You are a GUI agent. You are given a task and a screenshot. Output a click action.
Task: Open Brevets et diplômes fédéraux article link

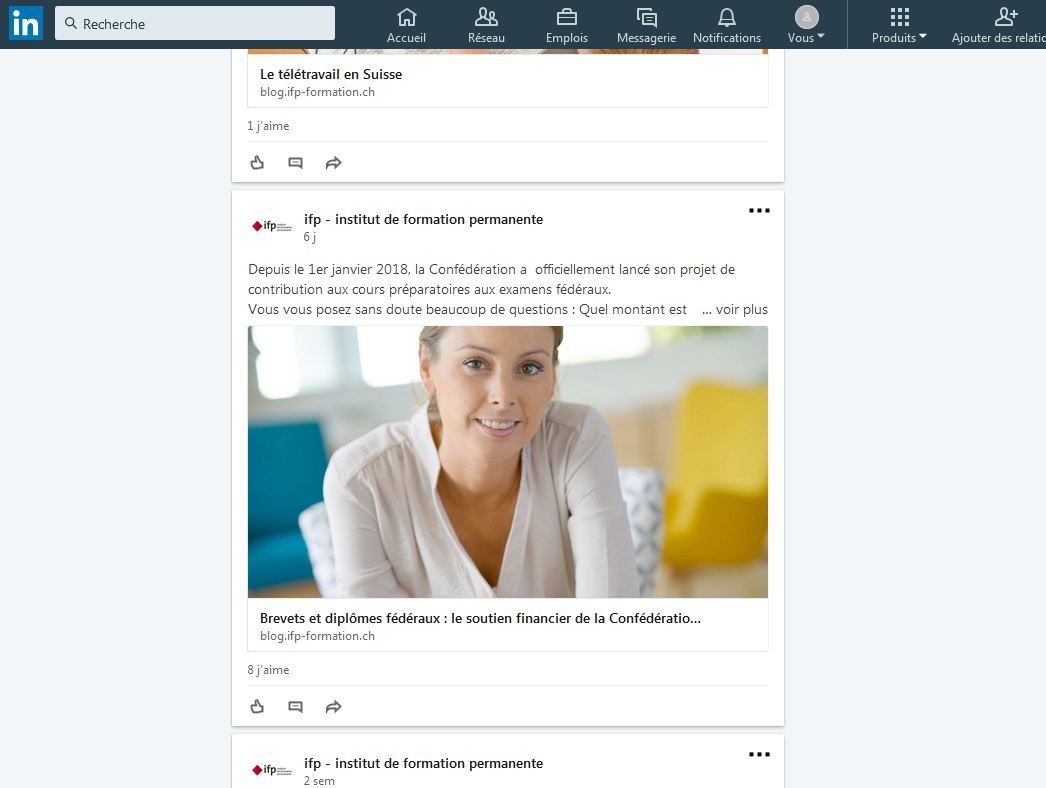(x=480, y=618)
